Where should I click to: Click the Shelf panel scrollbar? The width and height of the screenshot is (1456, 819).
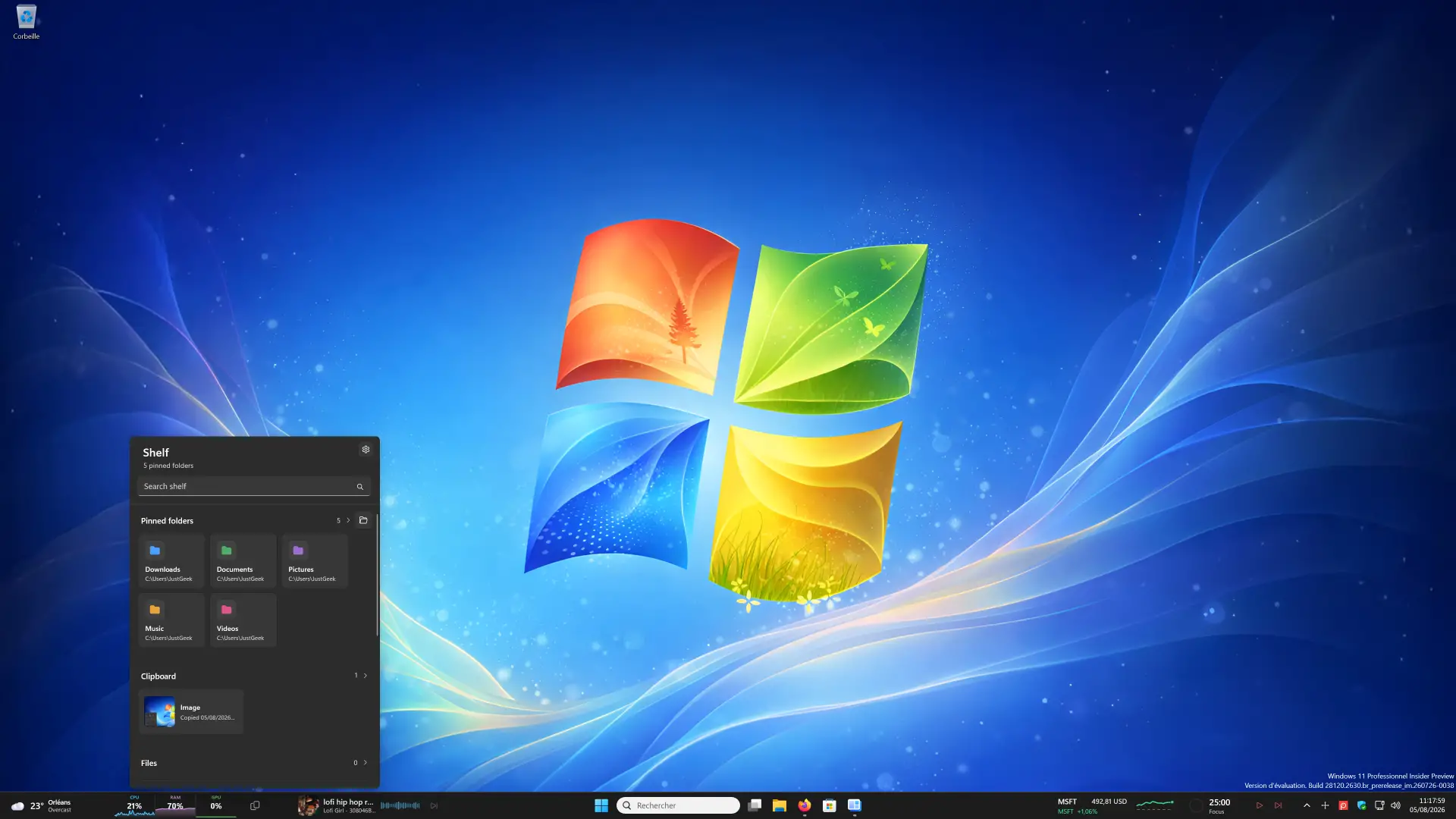coord(377,575)
